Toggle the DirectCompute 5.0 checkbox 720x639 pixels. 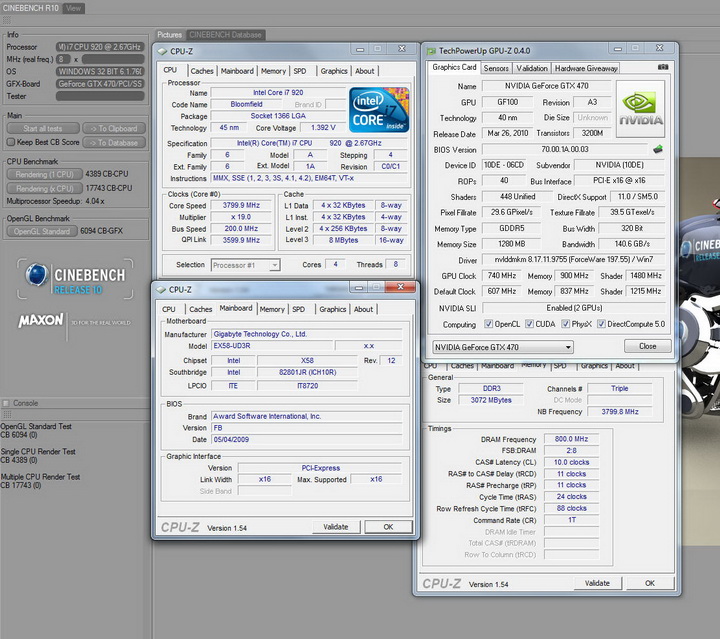point(601,324)
